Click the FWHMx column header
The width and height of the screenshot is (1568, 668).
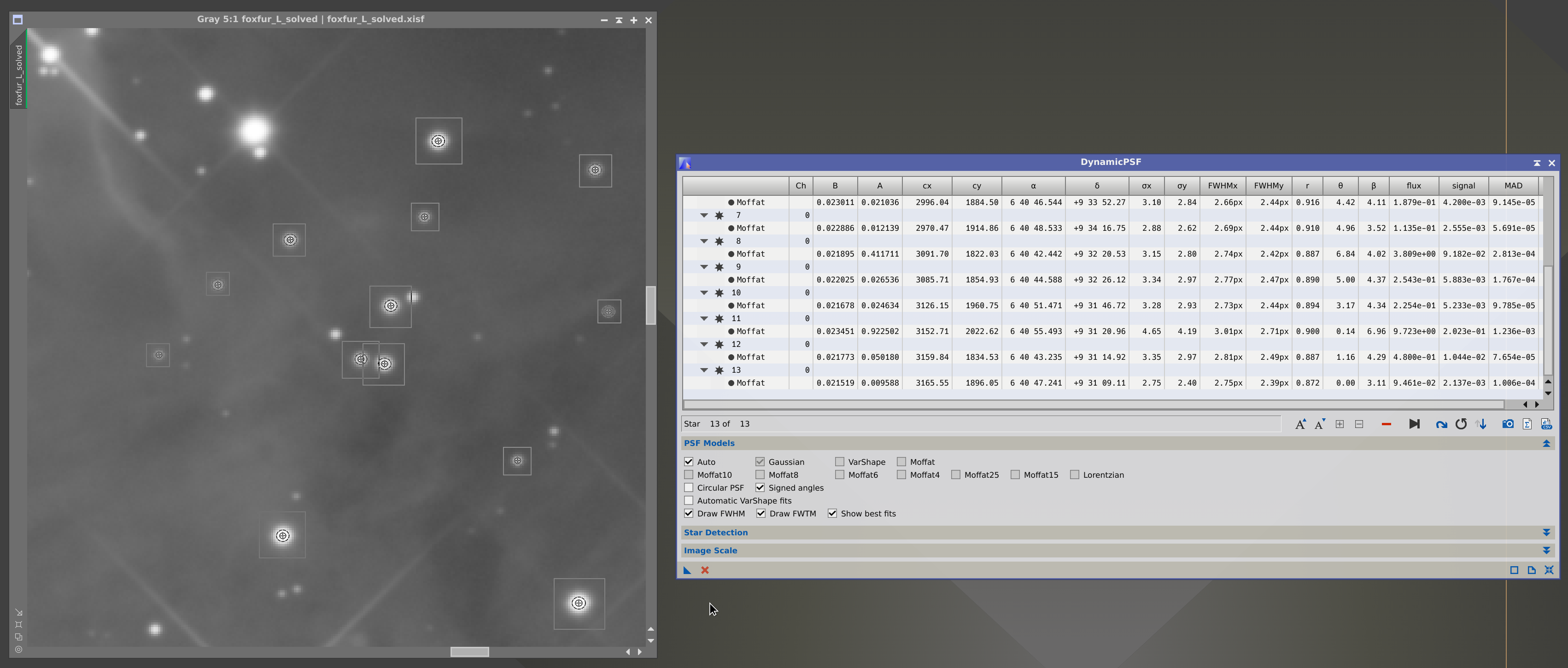[x=1222, y=186]
